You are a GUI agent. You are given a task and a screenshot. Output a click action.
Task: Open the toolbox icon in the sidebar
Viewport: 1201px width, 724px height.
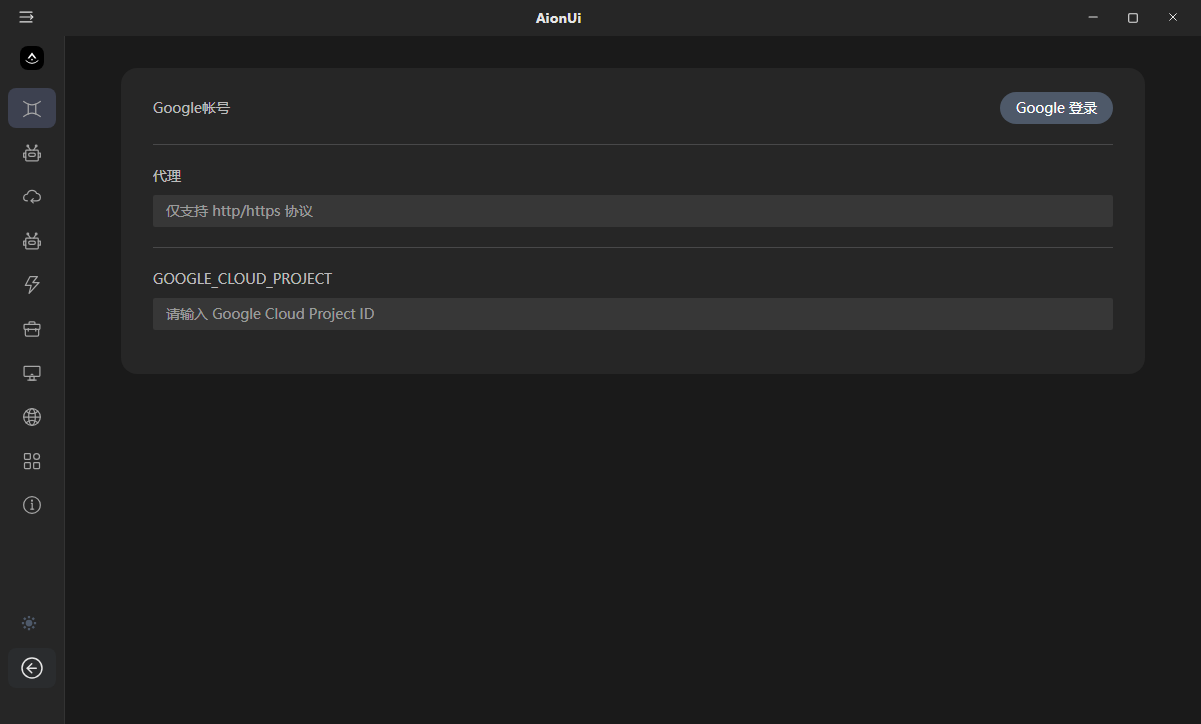tap(32, 329)
